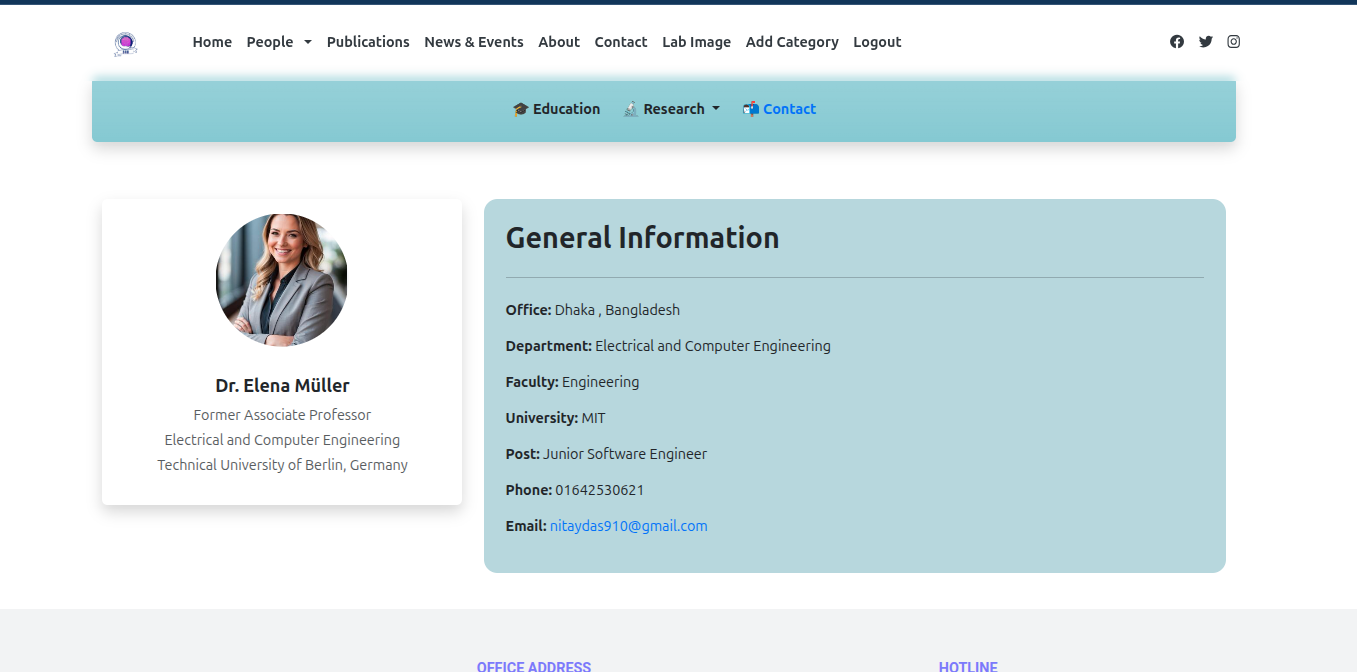The image size is (1357, 672).
Task: Click the mailbox Contact icon
Action: [x=751, y=109]
